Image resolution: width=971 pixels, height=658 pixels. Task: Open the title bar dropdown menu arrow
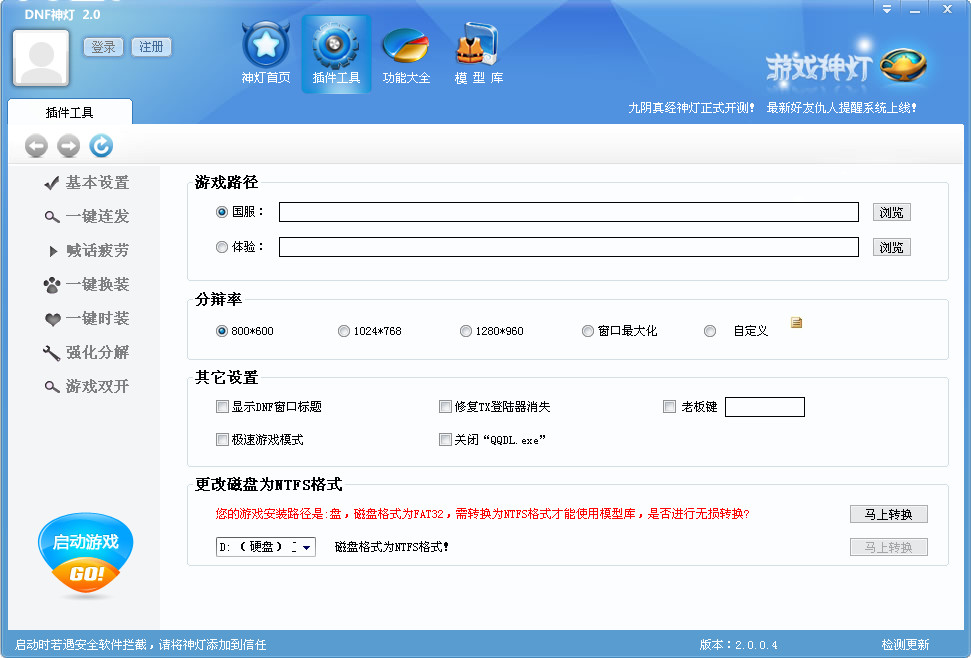pyautogui.click(x=887, y=9)
